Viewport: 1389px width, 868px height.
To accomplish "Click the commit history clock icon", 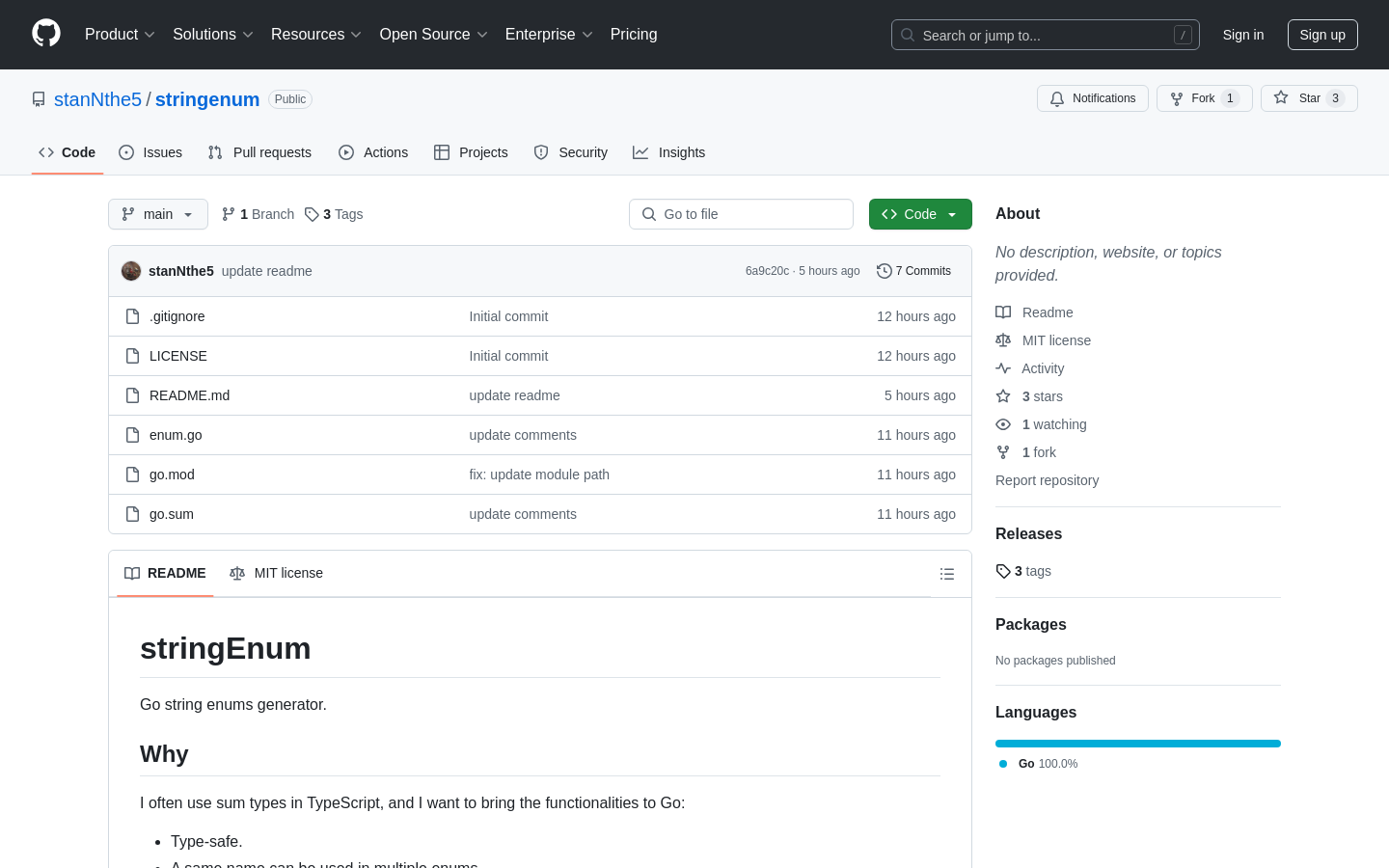I will 884,271.
